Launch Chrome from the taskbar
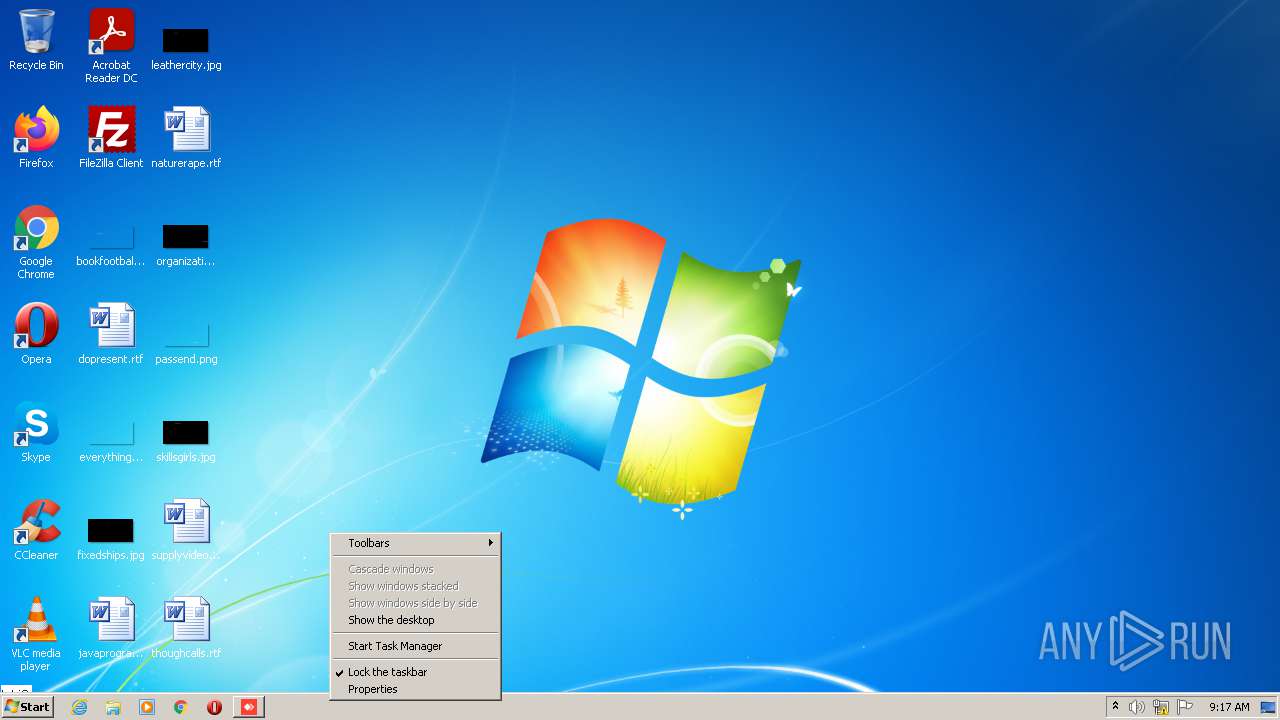This screenshot has height=720, width=1280. (181, 707)
